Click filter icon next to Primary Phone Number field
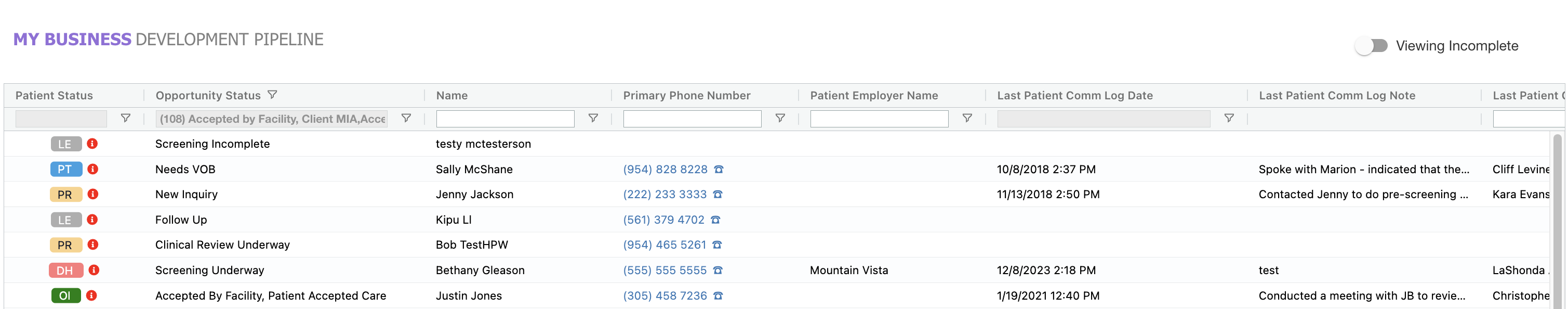The width and height of the screenshot is (1568, 309). (x=780, y=118)
